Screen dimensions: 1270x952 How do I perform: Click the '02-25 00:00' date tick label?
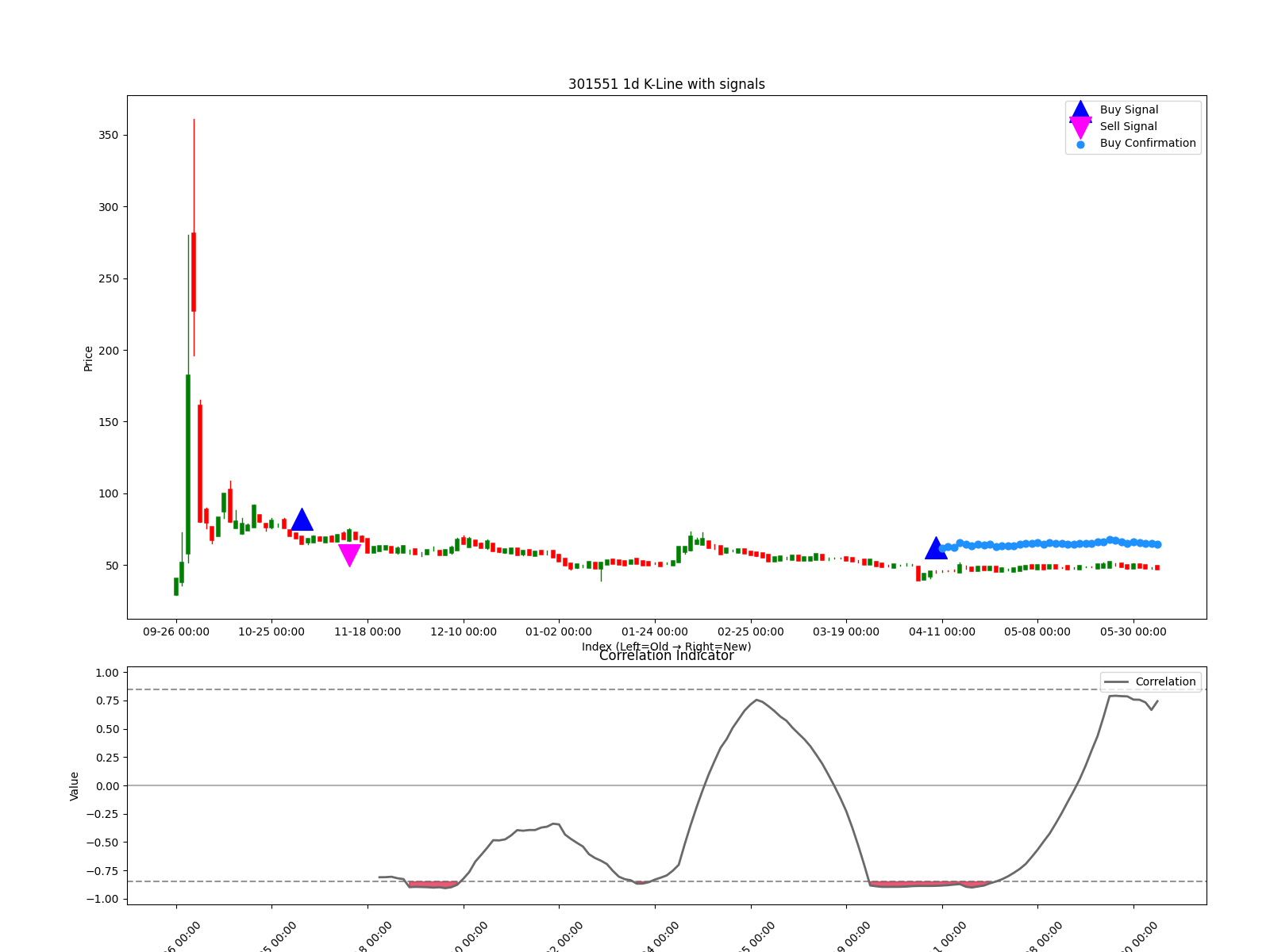pos(751,632)
